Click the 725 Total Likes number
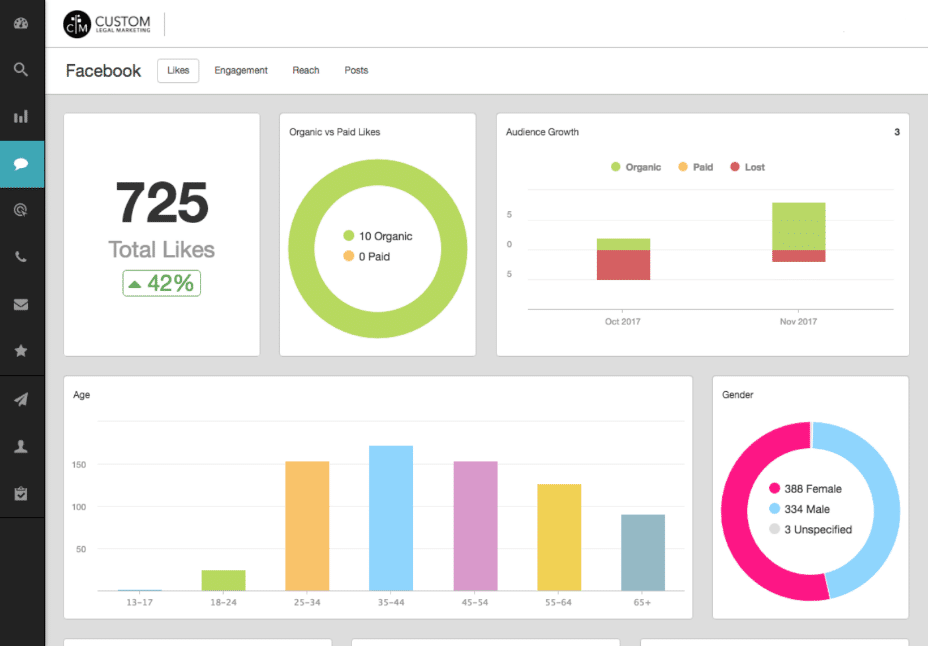 pyautogui.click(x=162, y=203)
